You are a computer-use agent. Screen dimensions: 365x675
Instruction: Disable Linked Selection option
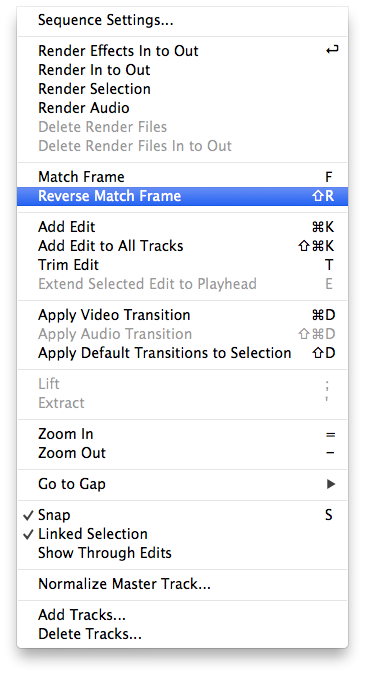(182, 534)
